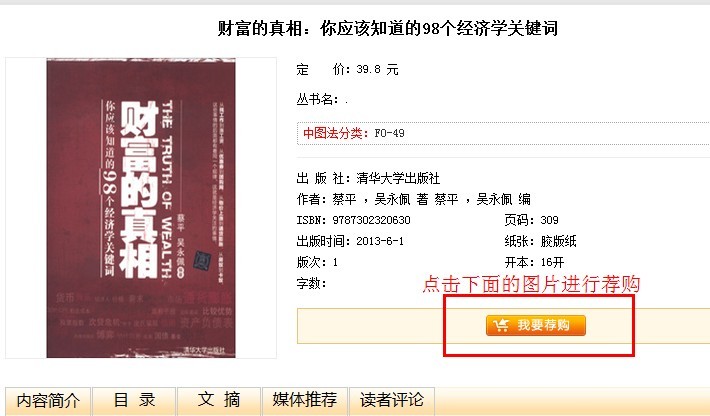Click the publication date 2013-6-1
Image resolution: width=710 pixels, height=416 pixels.
point(379,241)
